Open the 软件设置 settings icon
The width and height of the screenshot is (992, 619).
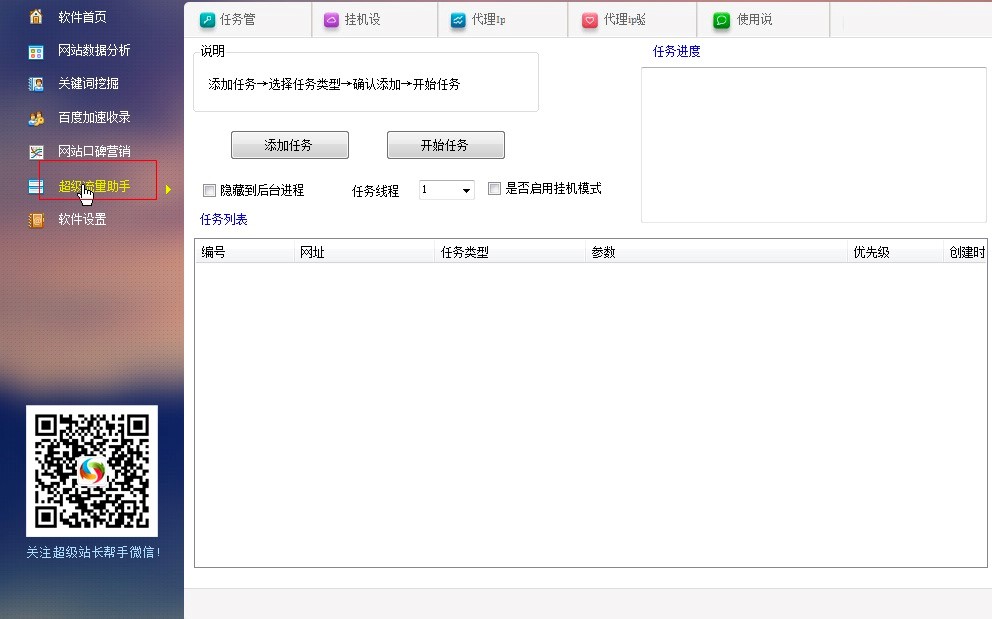tap(38, 219)
